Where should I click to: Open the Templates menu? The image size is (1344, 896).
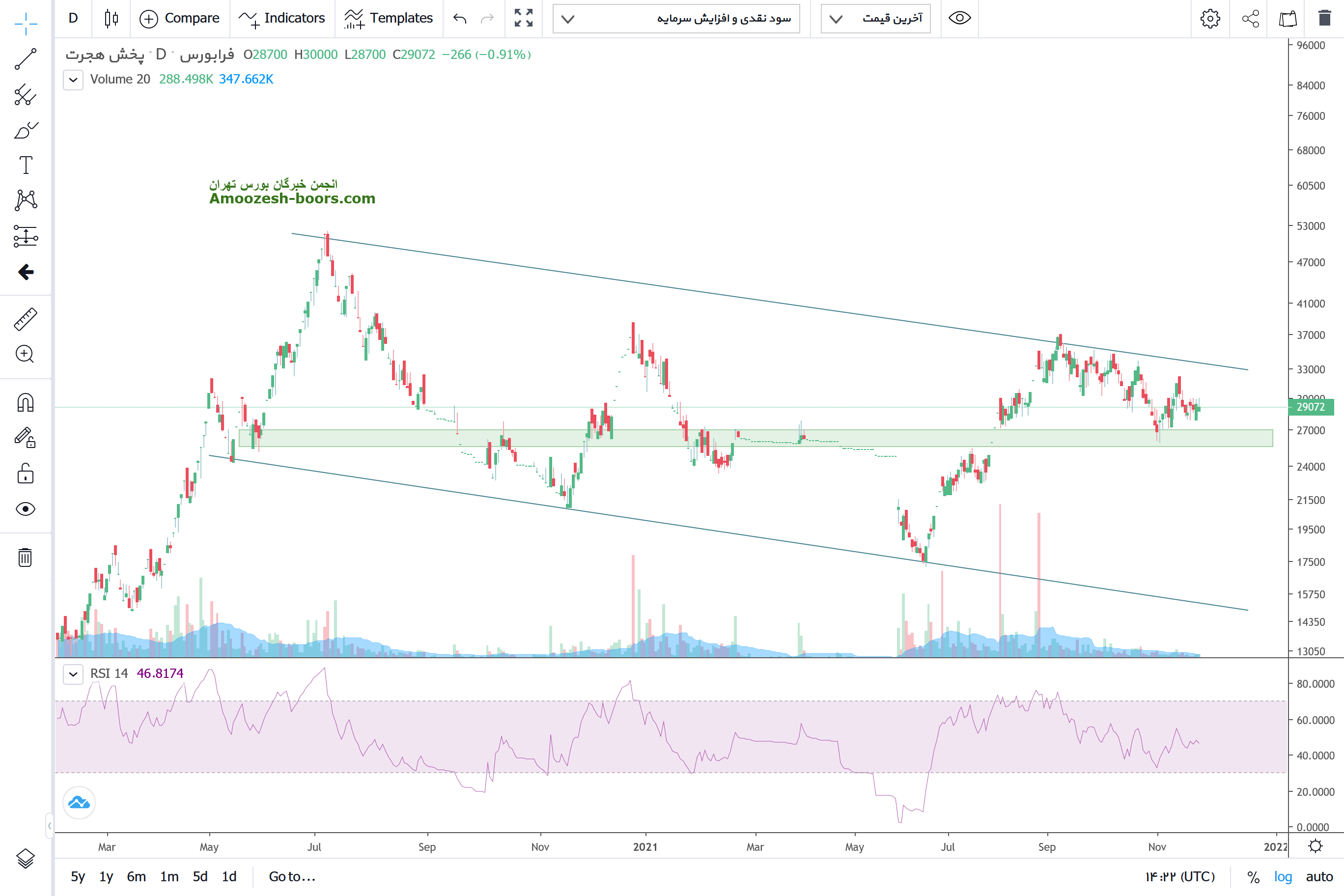[389, 18]
